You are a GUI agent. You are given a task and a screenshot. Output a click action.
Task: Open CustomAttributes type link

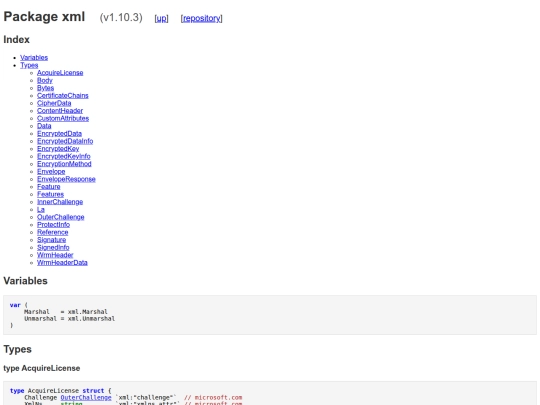63,118
